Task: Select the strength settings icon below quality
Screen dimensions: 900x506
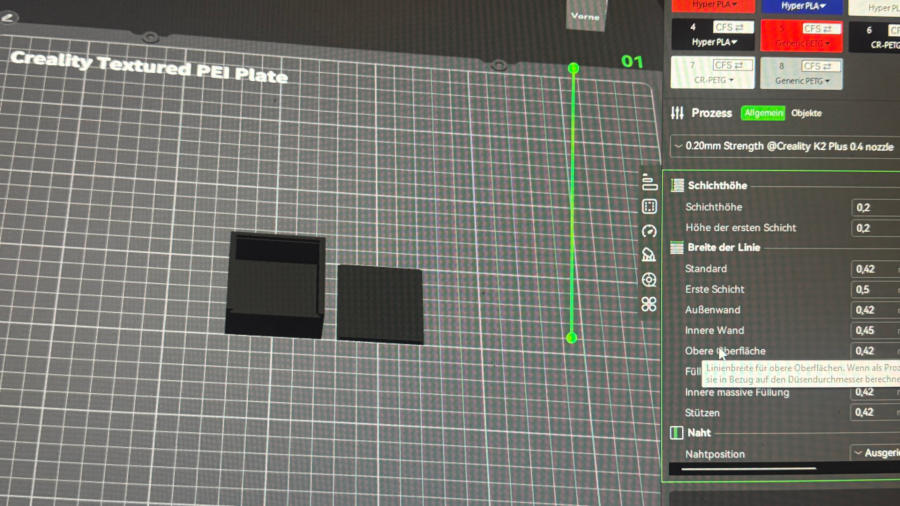Action: (649, 207)
